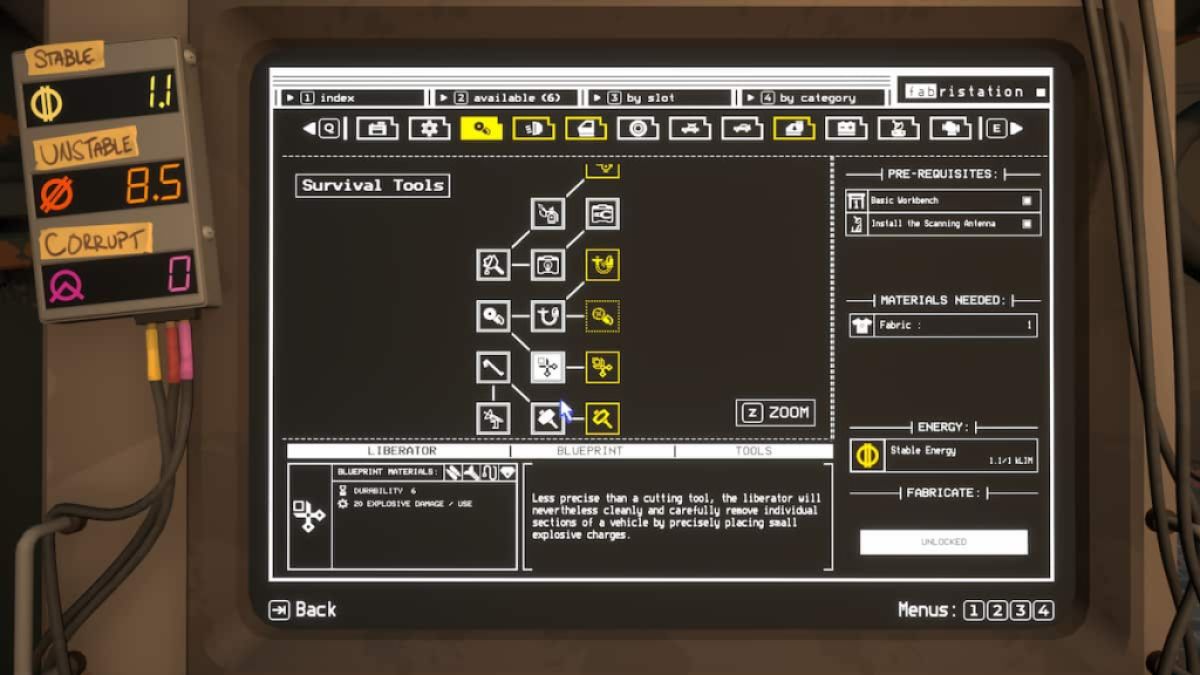Click the ZOOM button
Screen dimensions: 1200x675
pos(776,412)
